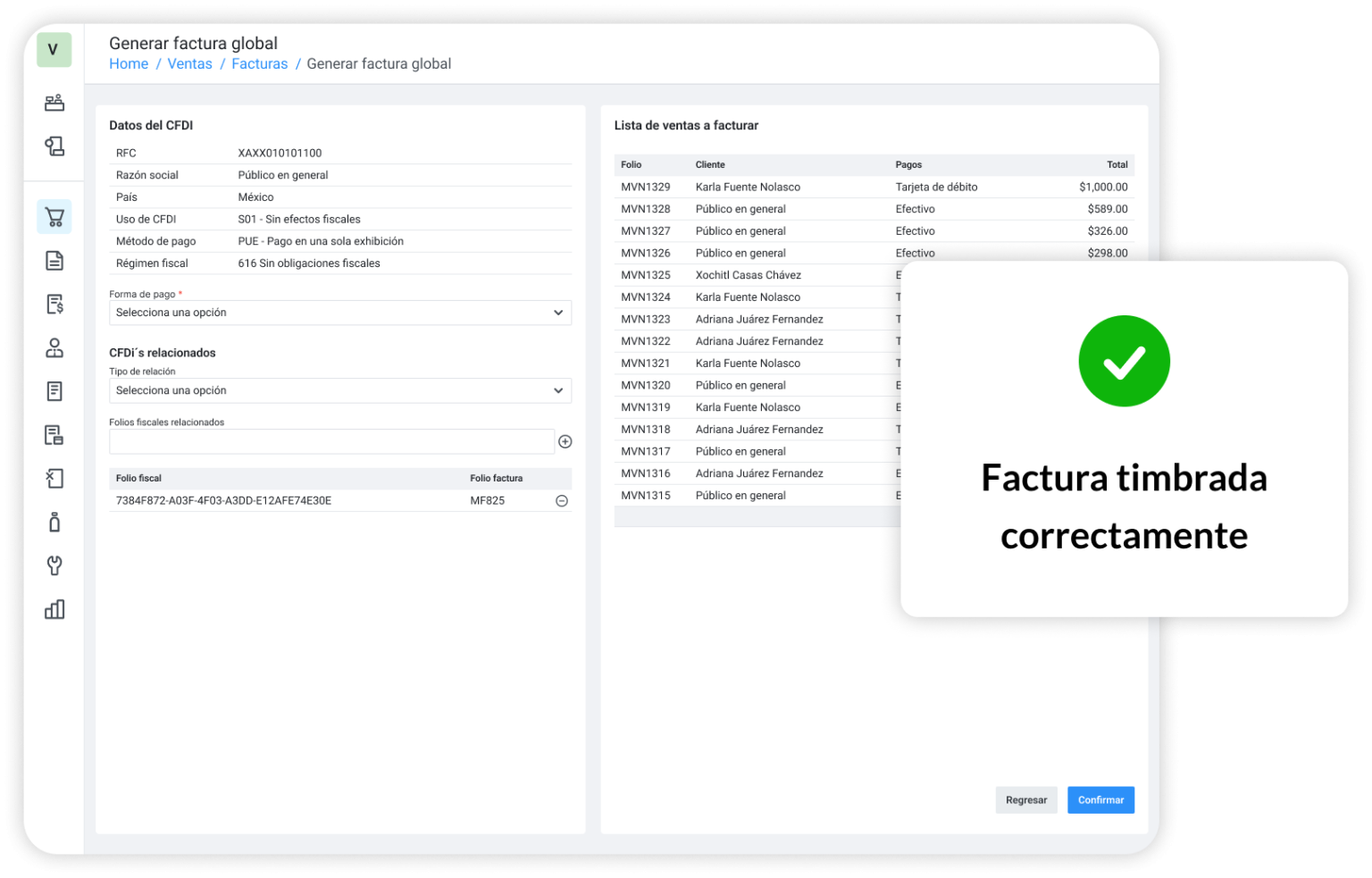
Task: Open the invoice with dollar sign icon
Action: 54,304
